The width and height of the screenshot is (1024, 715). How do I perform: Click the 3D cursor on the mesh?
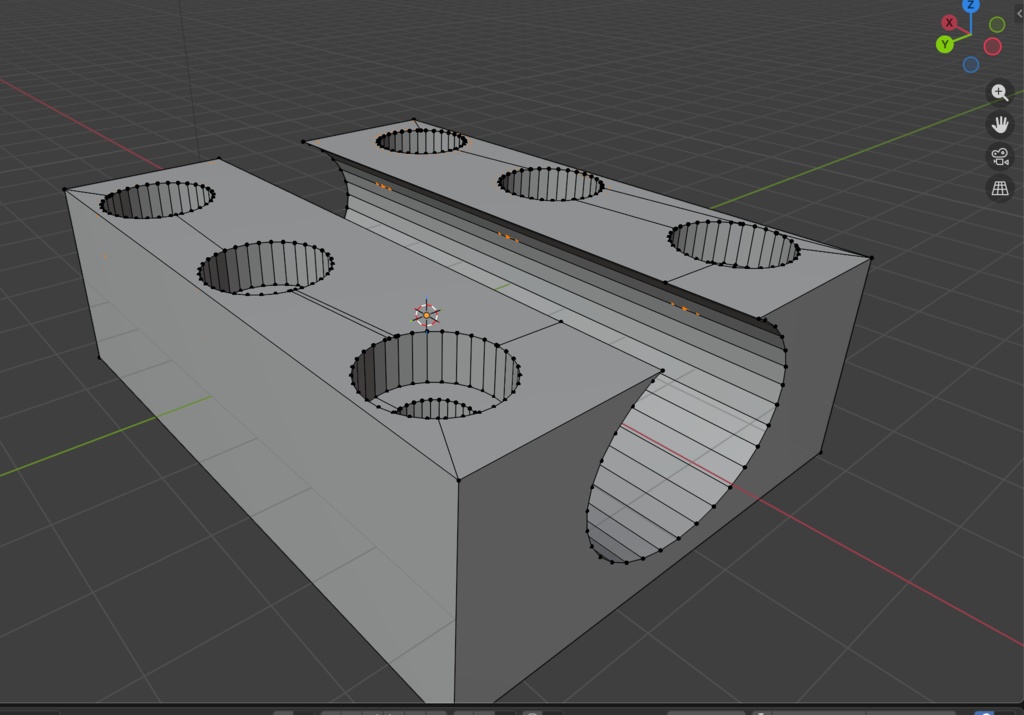pos(426,315)
